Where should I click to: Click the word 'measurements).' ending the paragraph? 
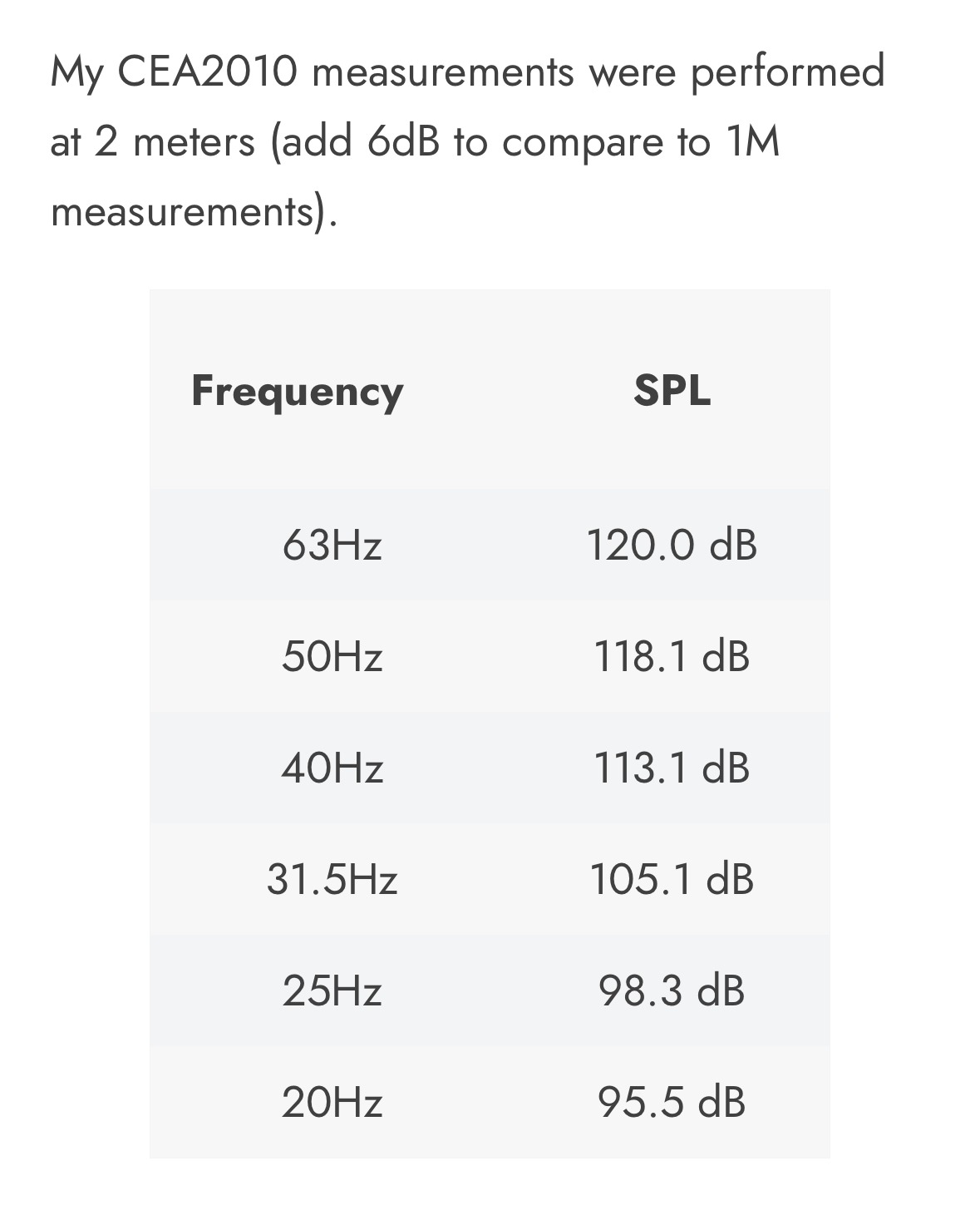point(195,212)
